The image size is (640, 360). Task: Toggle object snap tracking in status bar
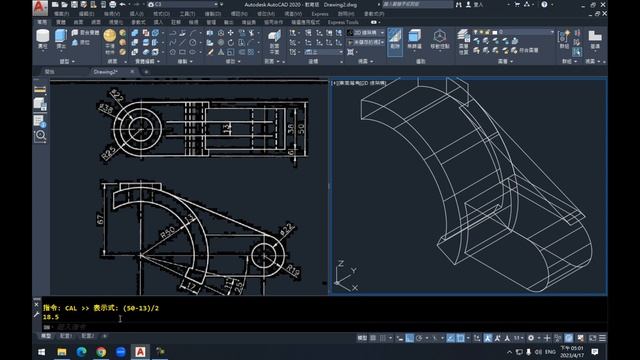451,338
